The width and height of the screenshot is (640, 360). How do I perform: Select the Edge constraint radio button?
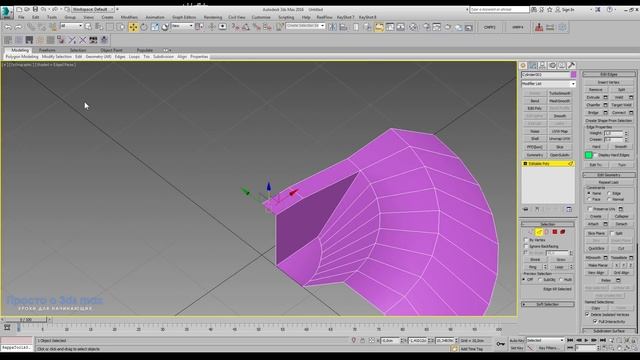tap(609, 193)
